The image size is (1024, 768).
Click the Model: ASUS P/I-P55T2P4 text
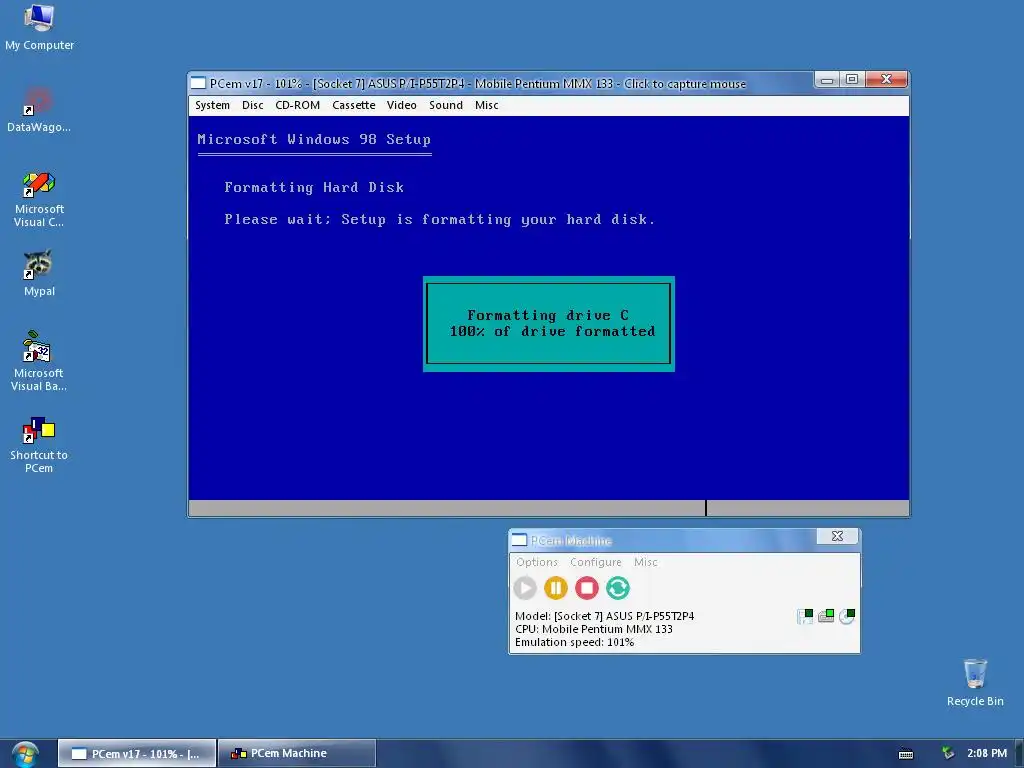tap(604, 616)
